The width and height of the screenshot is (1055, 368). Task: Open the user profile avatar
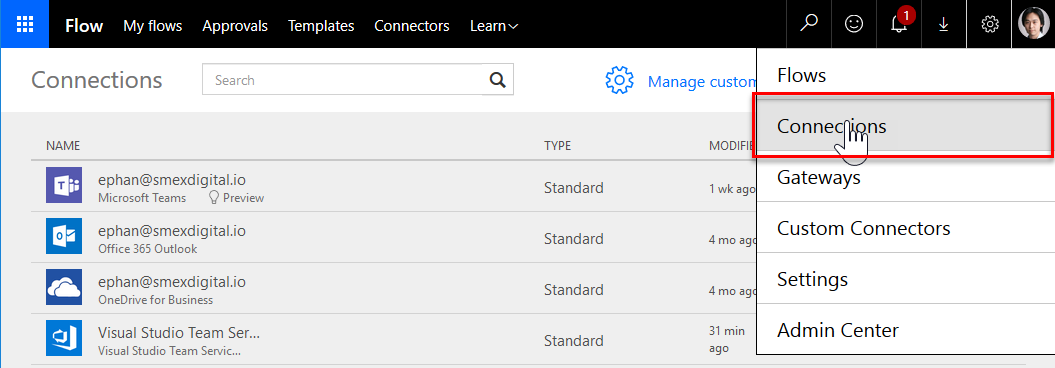(1033, 24)
